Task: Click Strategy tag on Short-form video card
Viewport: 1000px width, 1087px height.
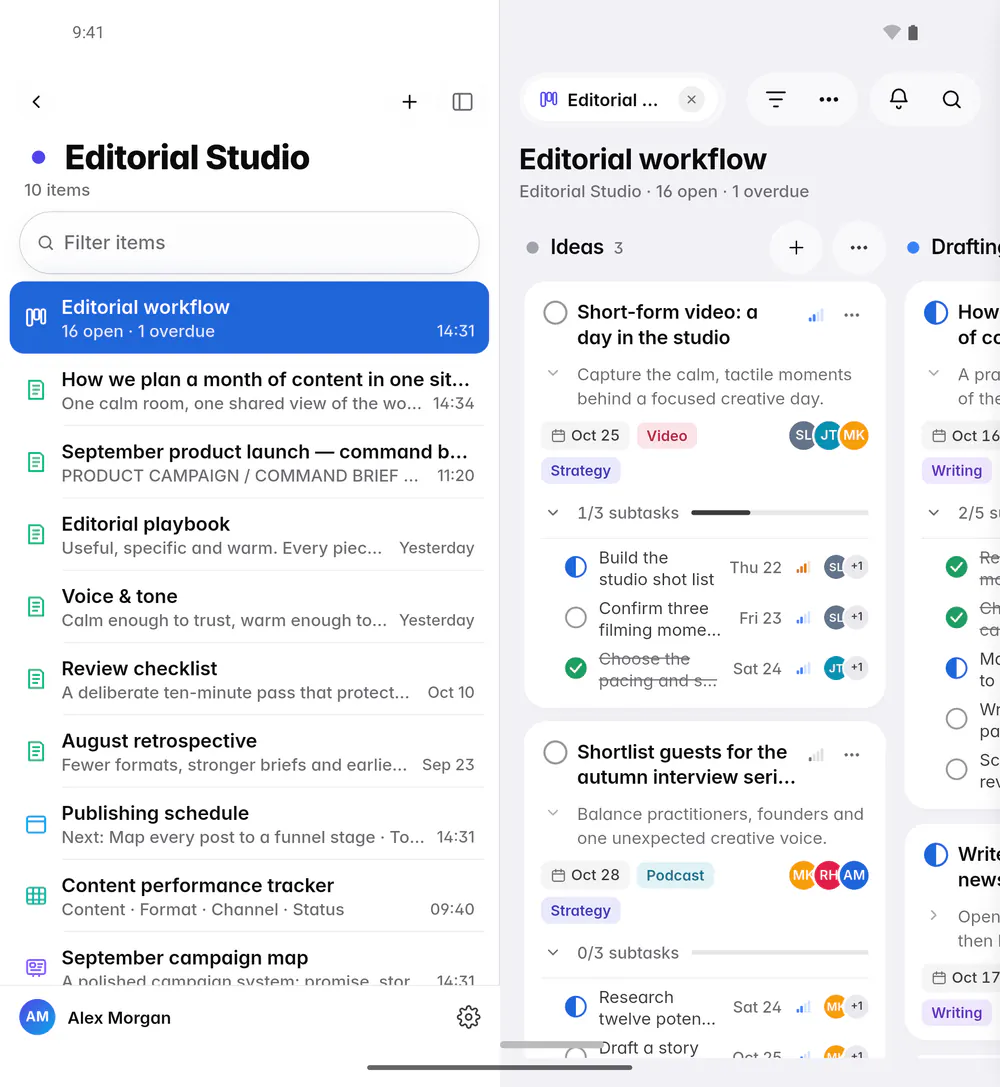Action: 581,471
